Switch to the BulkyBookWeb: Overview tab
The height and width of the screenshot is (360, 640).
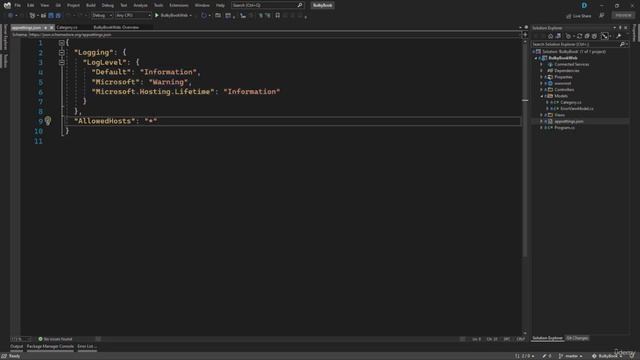pyautogui.click(x=116, y=27)
